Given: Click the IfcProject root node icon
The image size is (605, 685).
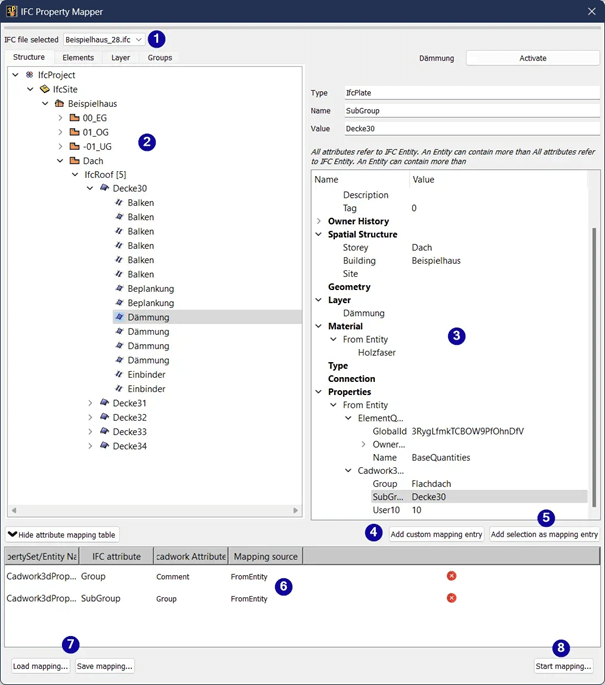Looking at the screenshot, I should 29,75.
